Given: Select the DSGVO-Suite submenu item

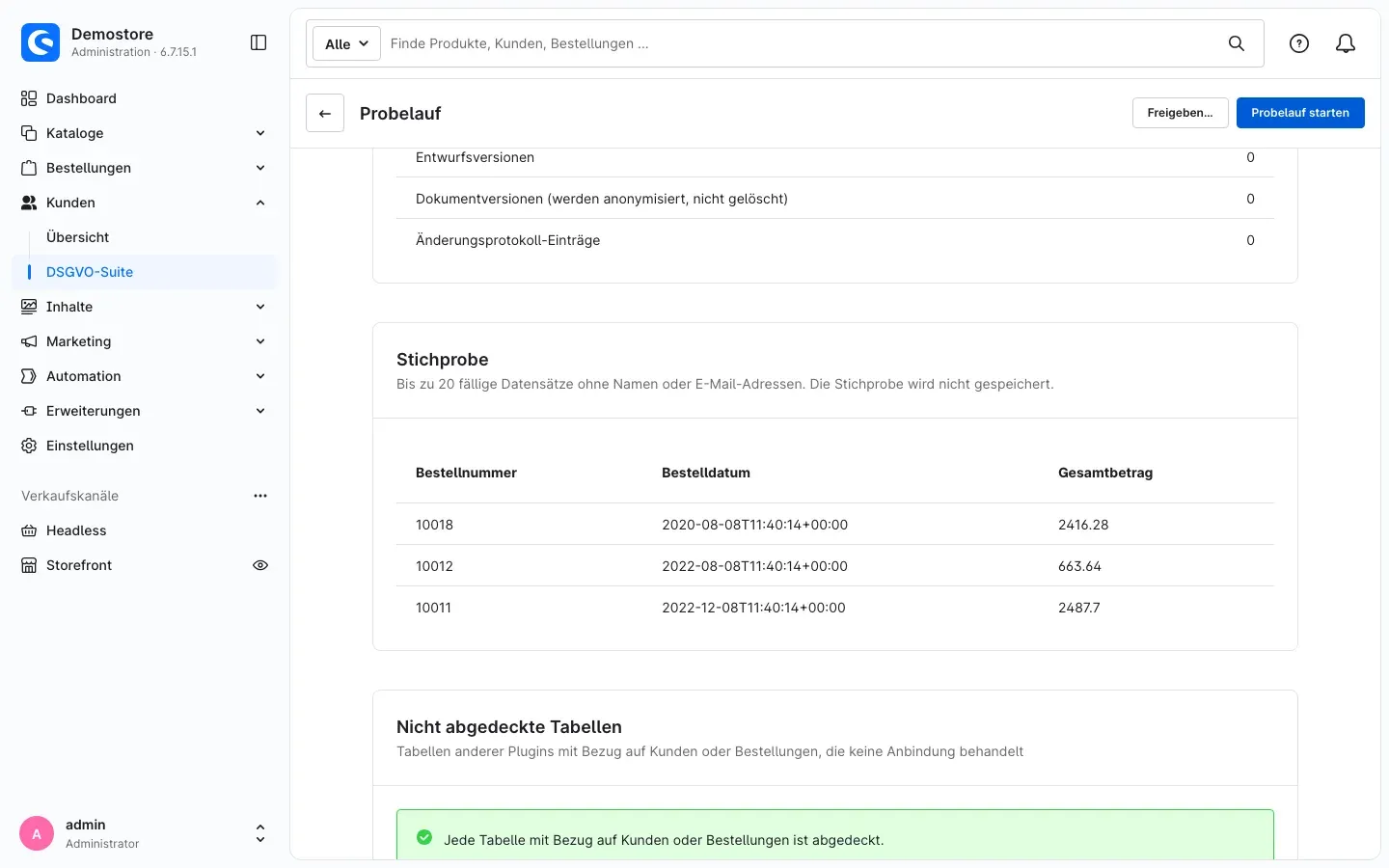Looking at the screenshot, I should pos(145,272).
